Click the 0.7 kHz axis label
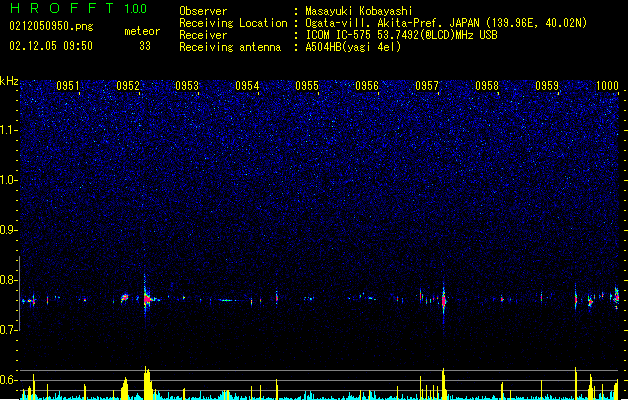This screenshot has width=629, height=400. (8, 330)
